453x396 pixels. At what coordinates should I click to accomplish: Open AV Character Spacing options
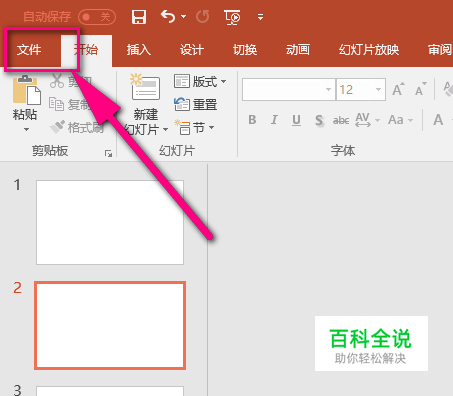pyautogui.click(x=367, y=120)
